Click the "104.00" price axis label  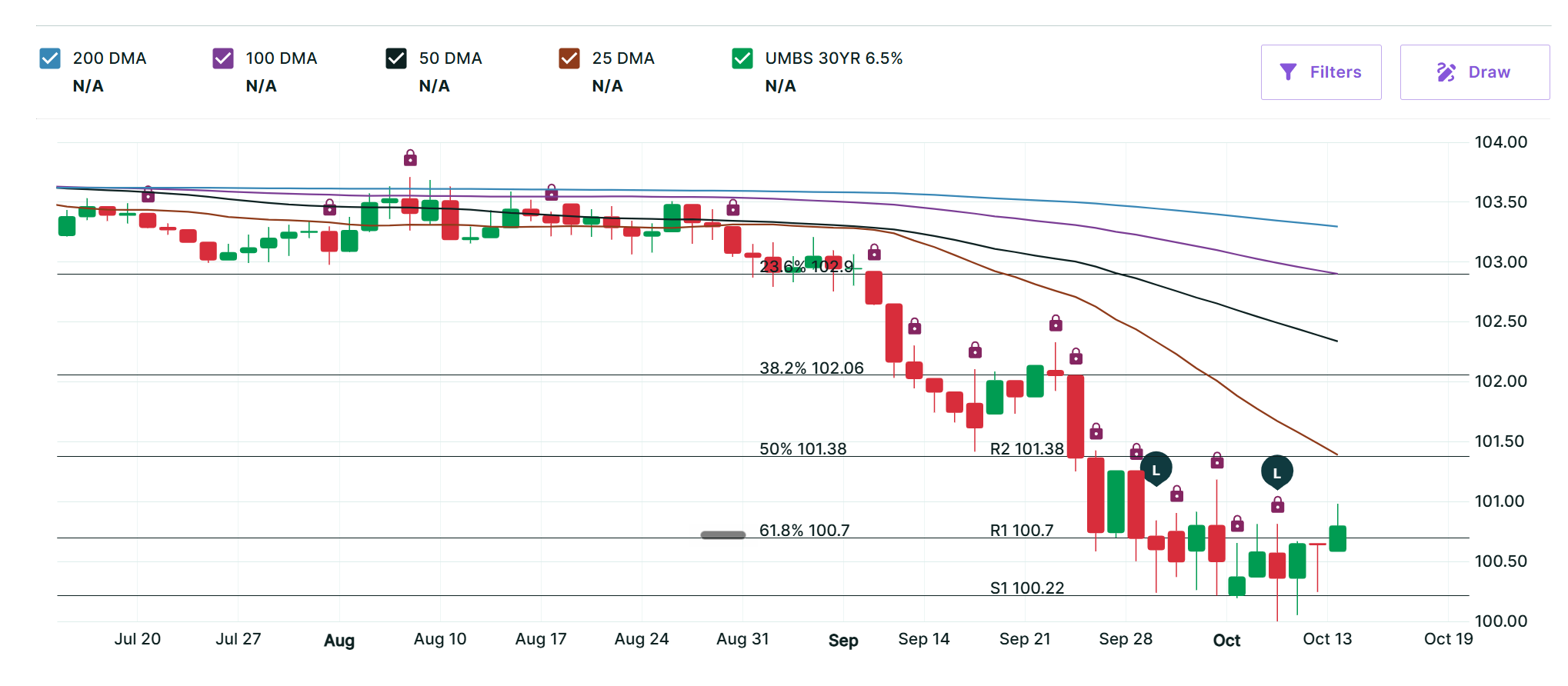click(x=1501, y=142)
